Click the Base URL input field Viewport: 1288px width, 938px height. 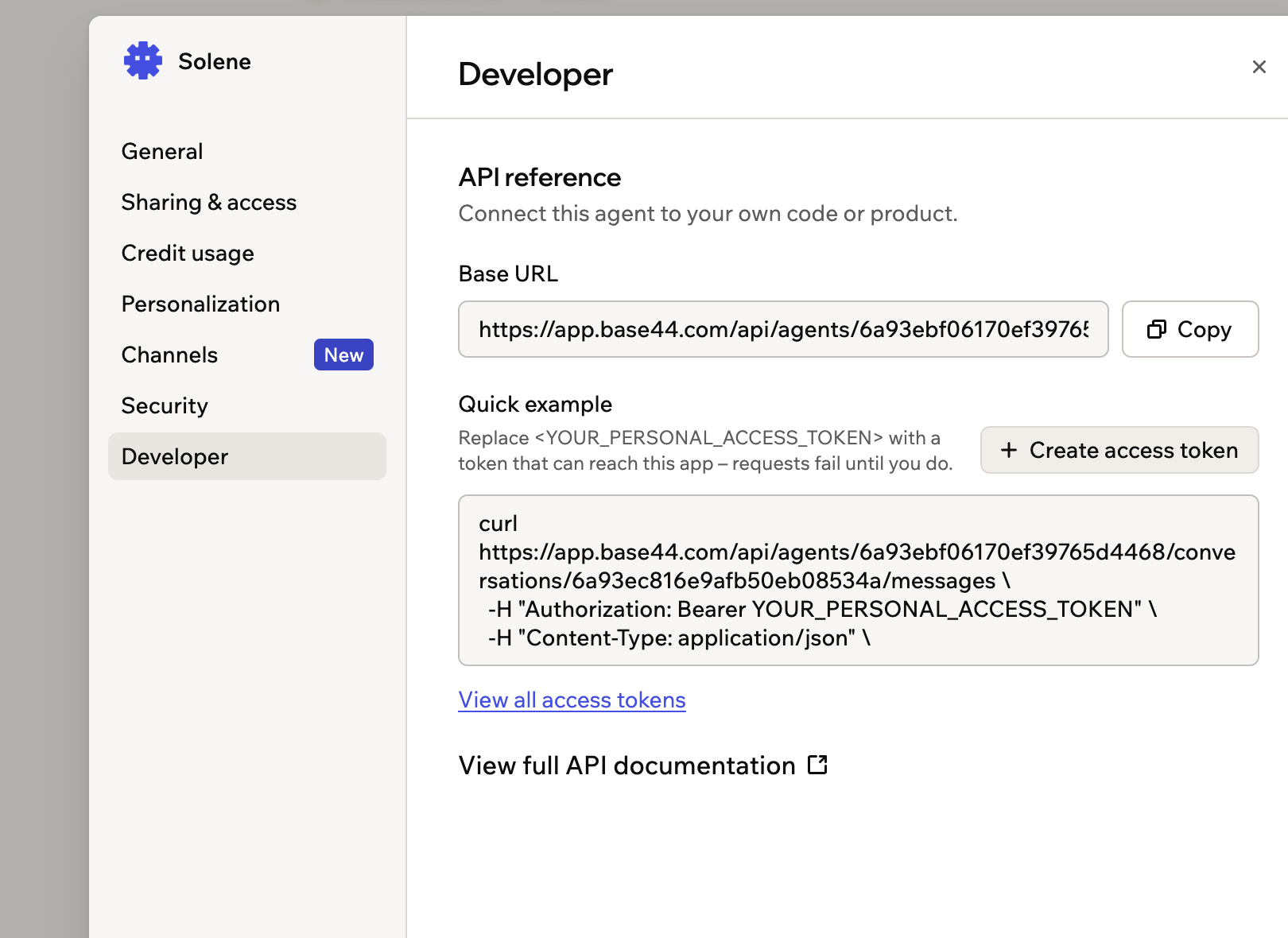783,329
